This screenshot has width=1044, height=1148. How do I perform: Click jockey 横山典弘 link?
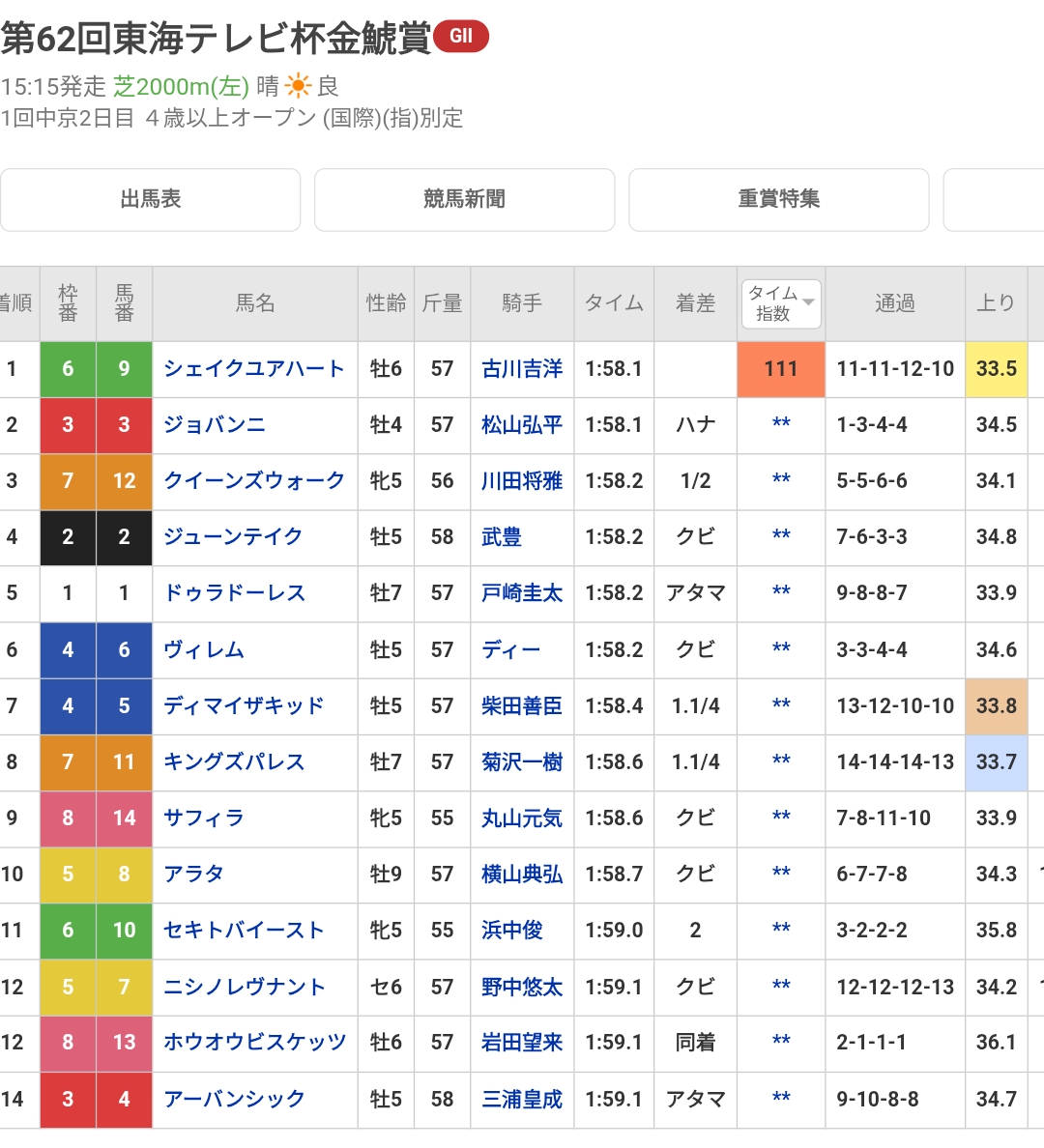521,875
